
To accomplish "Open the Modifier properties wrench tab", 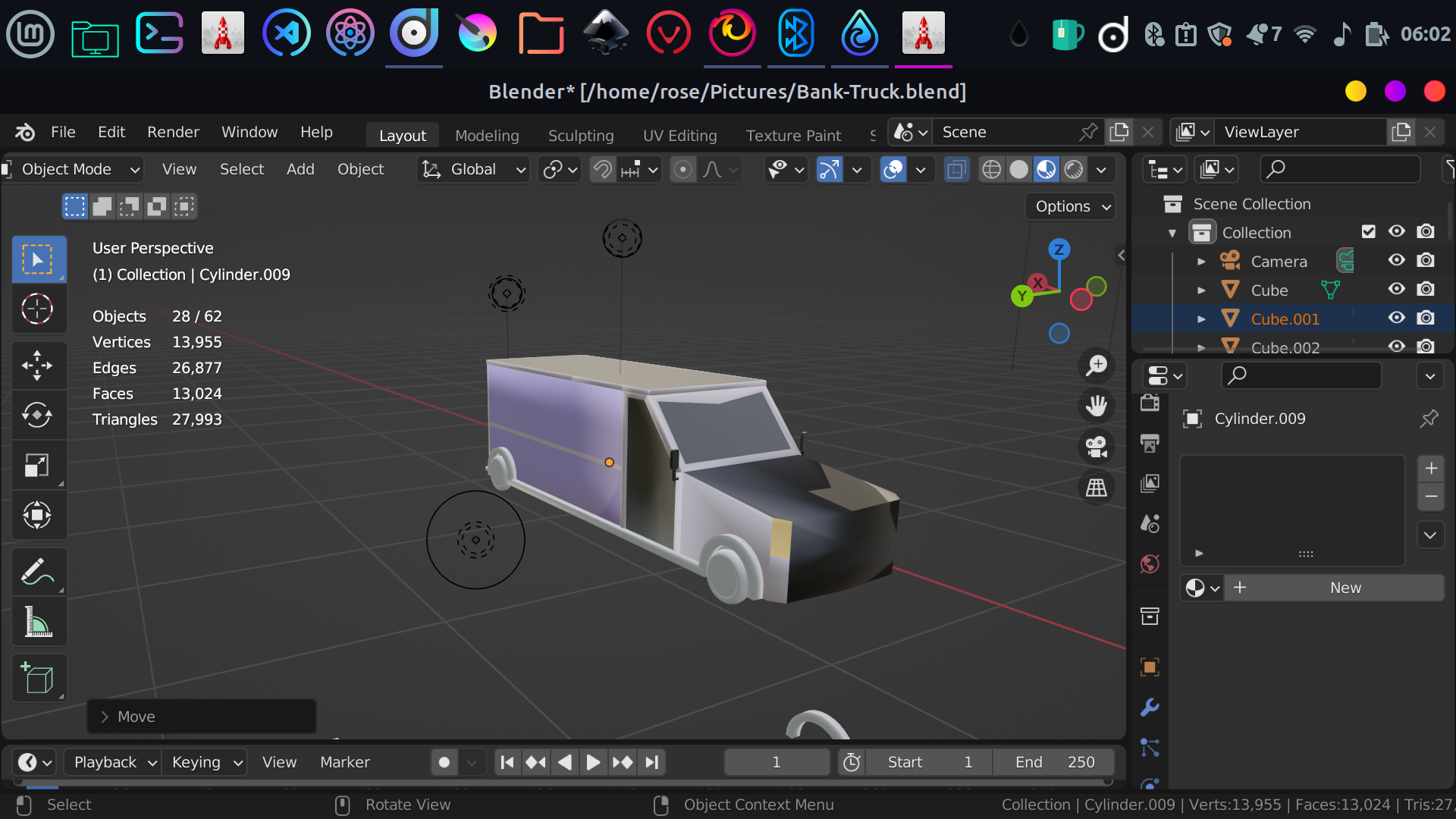I will point(1150,708).
